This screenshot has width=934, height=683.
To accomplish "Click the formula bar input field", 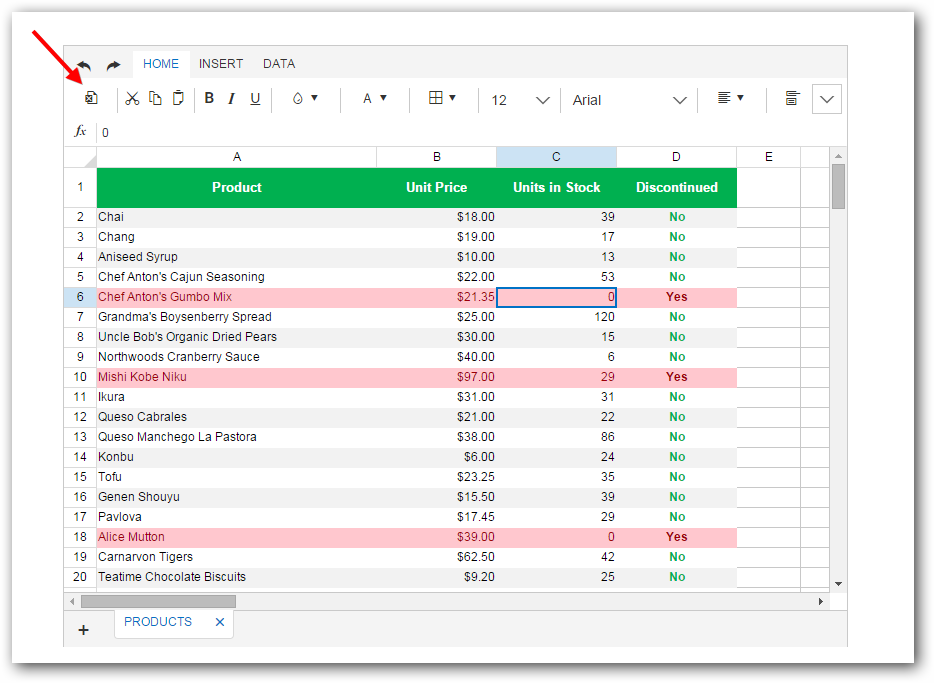I will (460, 132).
